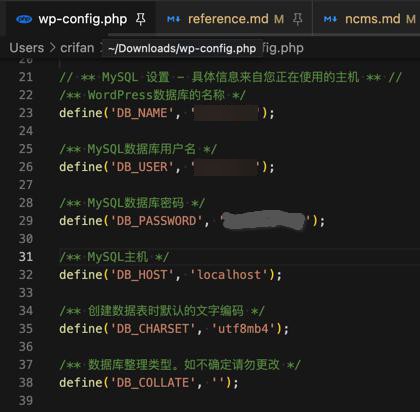
Task: Click line number 29 in the gutter
Action: [26, 221]
